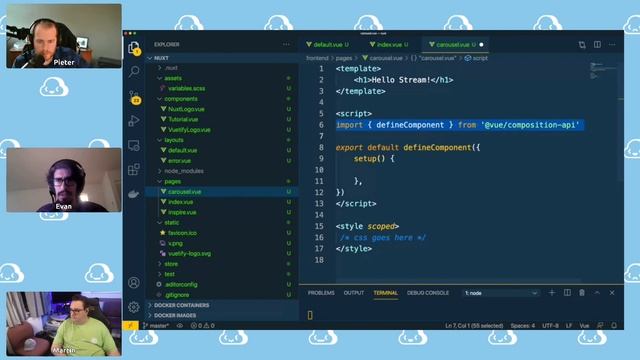640x360 pixels.
Task: Open error.vue in the explorer
Action: 179,161
